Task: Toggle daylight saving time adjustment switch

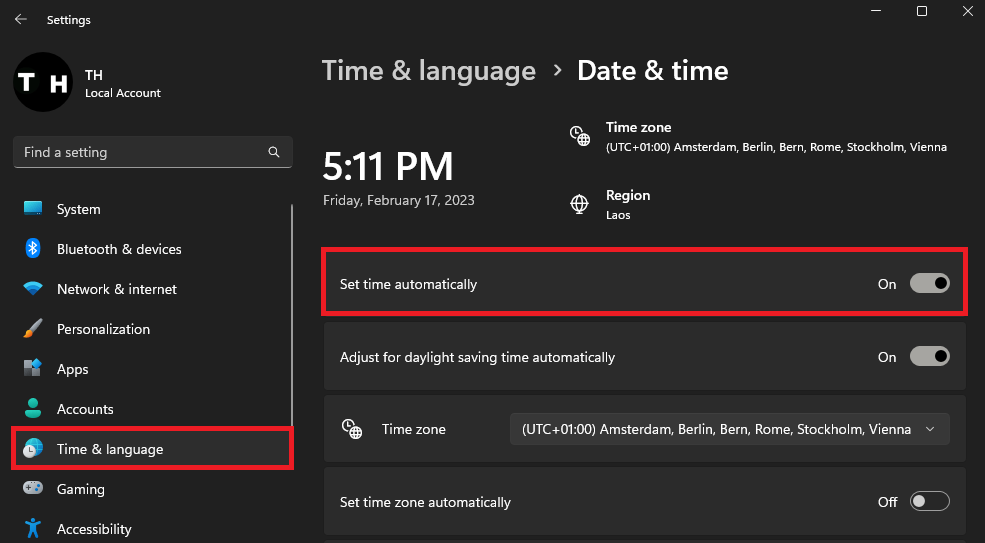Action: click(x=929, y=357)
